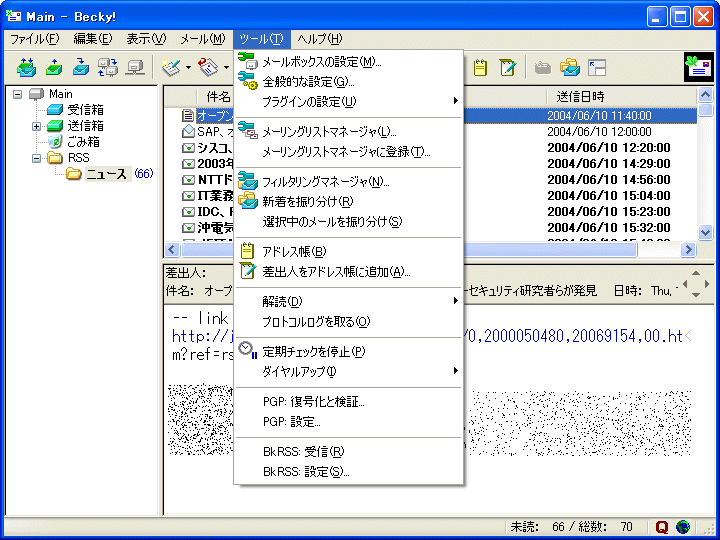Select 差出人をアドレス帳に追加(A)... entry
This screenshot has height=540, width=720.
349,271
